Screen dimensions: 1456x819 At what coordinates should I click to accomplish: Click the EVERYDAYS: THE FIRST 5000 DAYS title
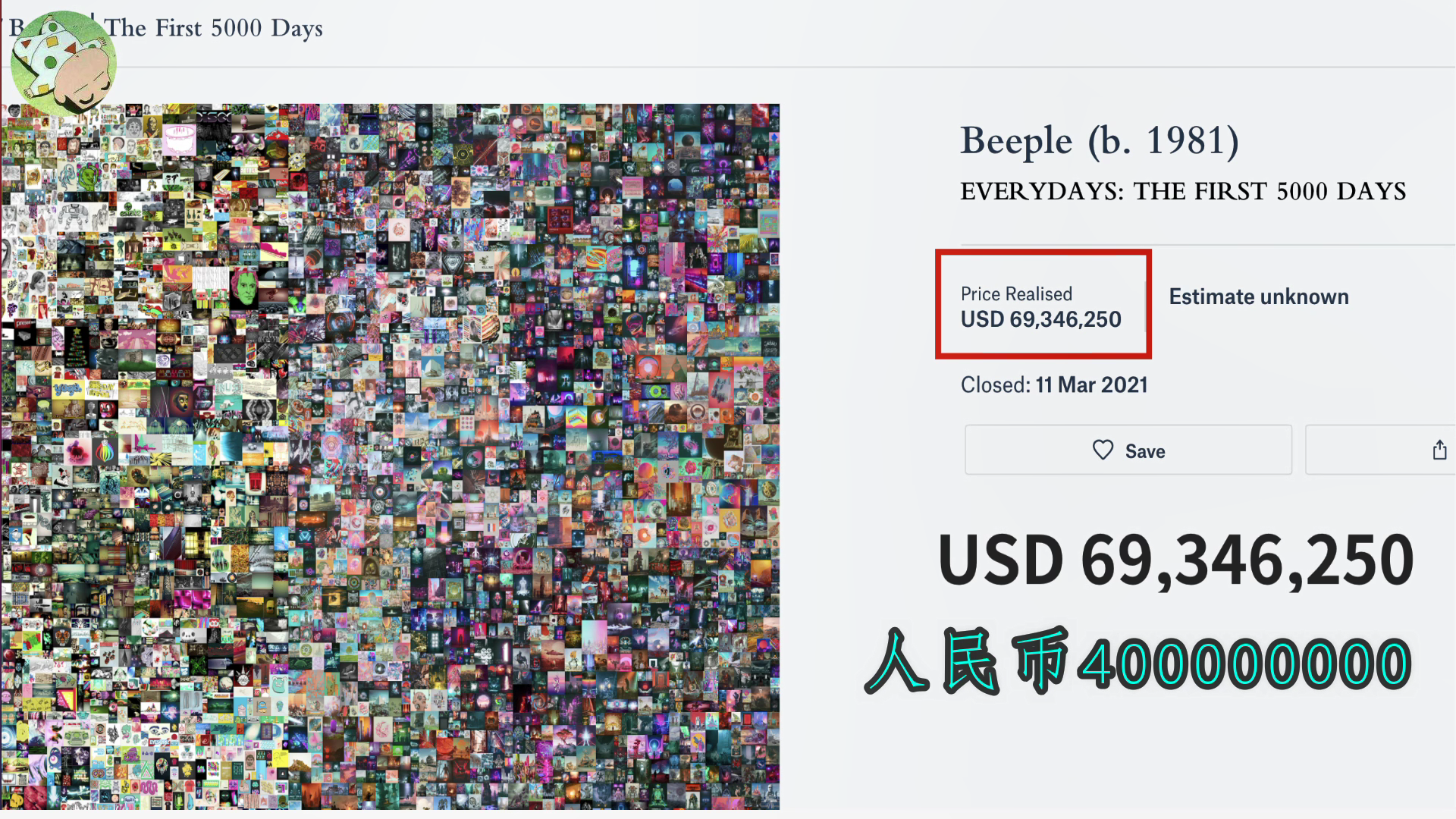[1183, 191]
